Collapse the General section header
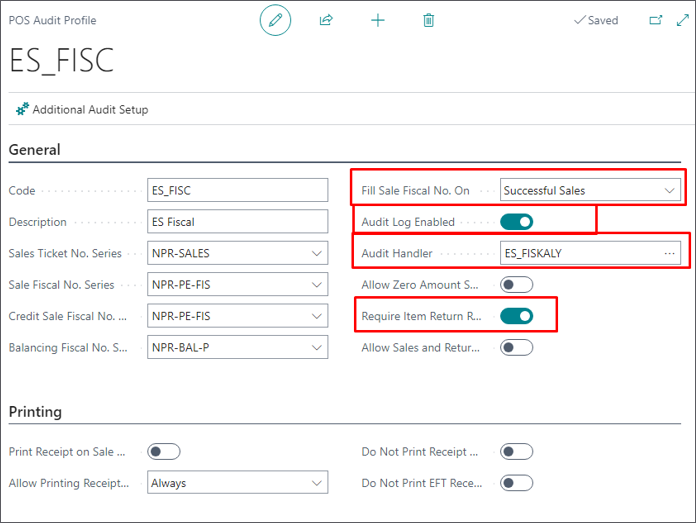Screen dimensions: 696x523 [35, 150]
